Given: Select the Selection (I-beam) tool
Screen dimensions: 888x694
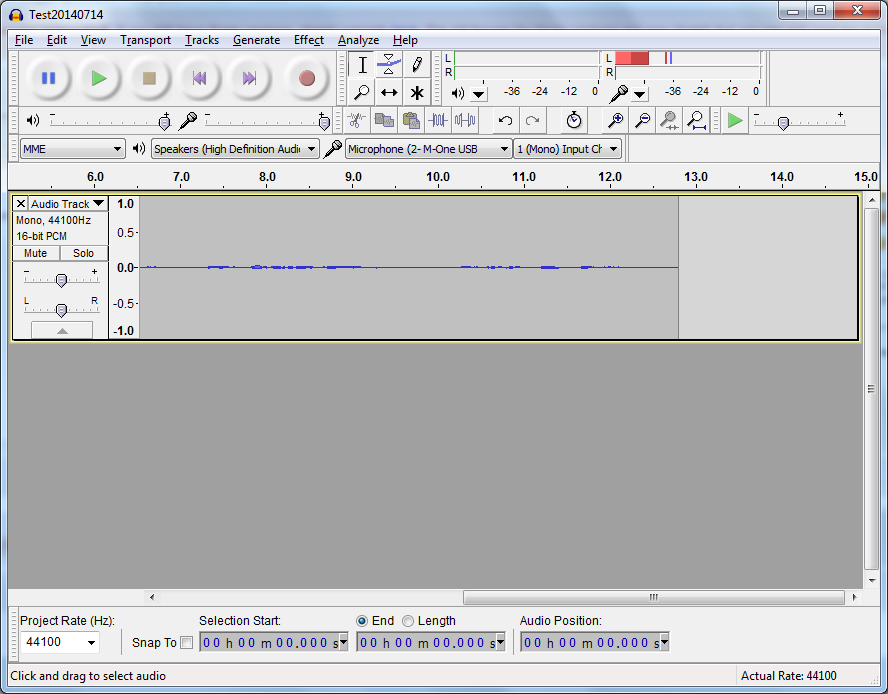Looking at the screenshot, I should click(x=362, y=65).
